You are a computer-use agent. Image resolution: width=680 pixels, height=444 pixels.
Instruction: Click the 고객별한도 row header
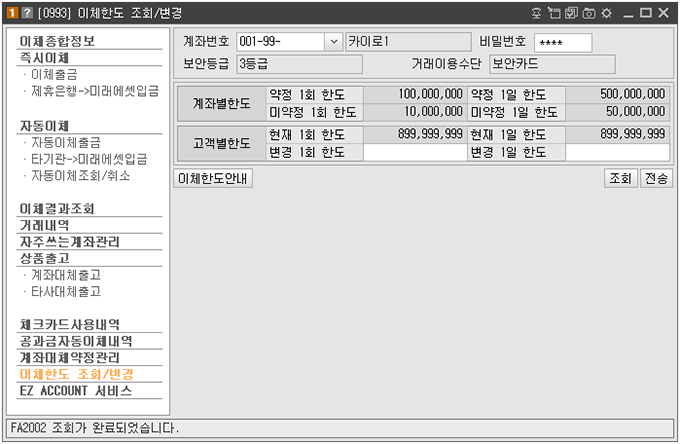coord(222,144)
